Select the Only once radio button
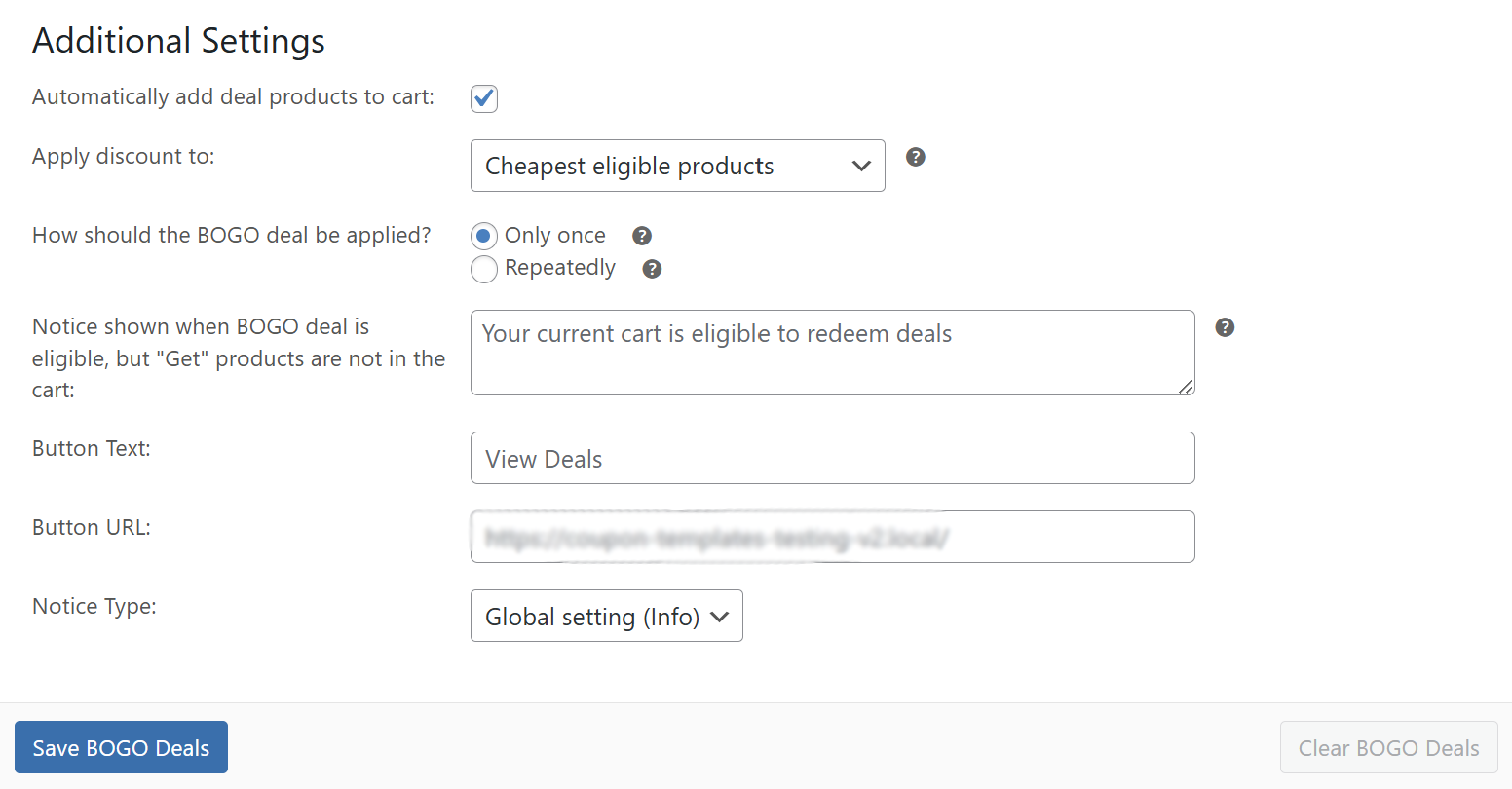The width and height of the screenshot is (1512, 789). 484,236
